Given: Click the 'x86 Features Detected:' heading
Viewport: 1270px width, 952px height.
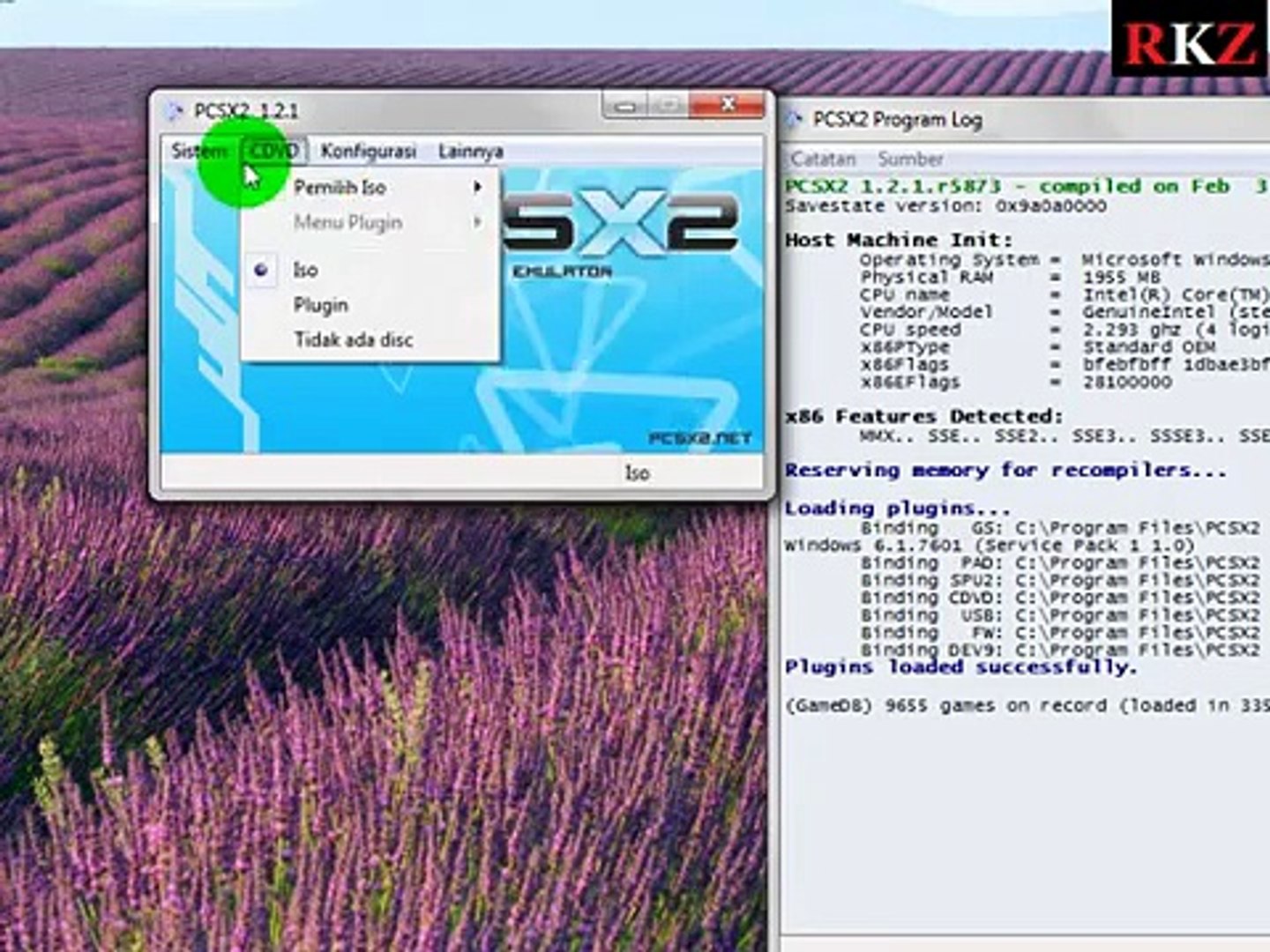Looking at the screenshot, I should point(924,416).
